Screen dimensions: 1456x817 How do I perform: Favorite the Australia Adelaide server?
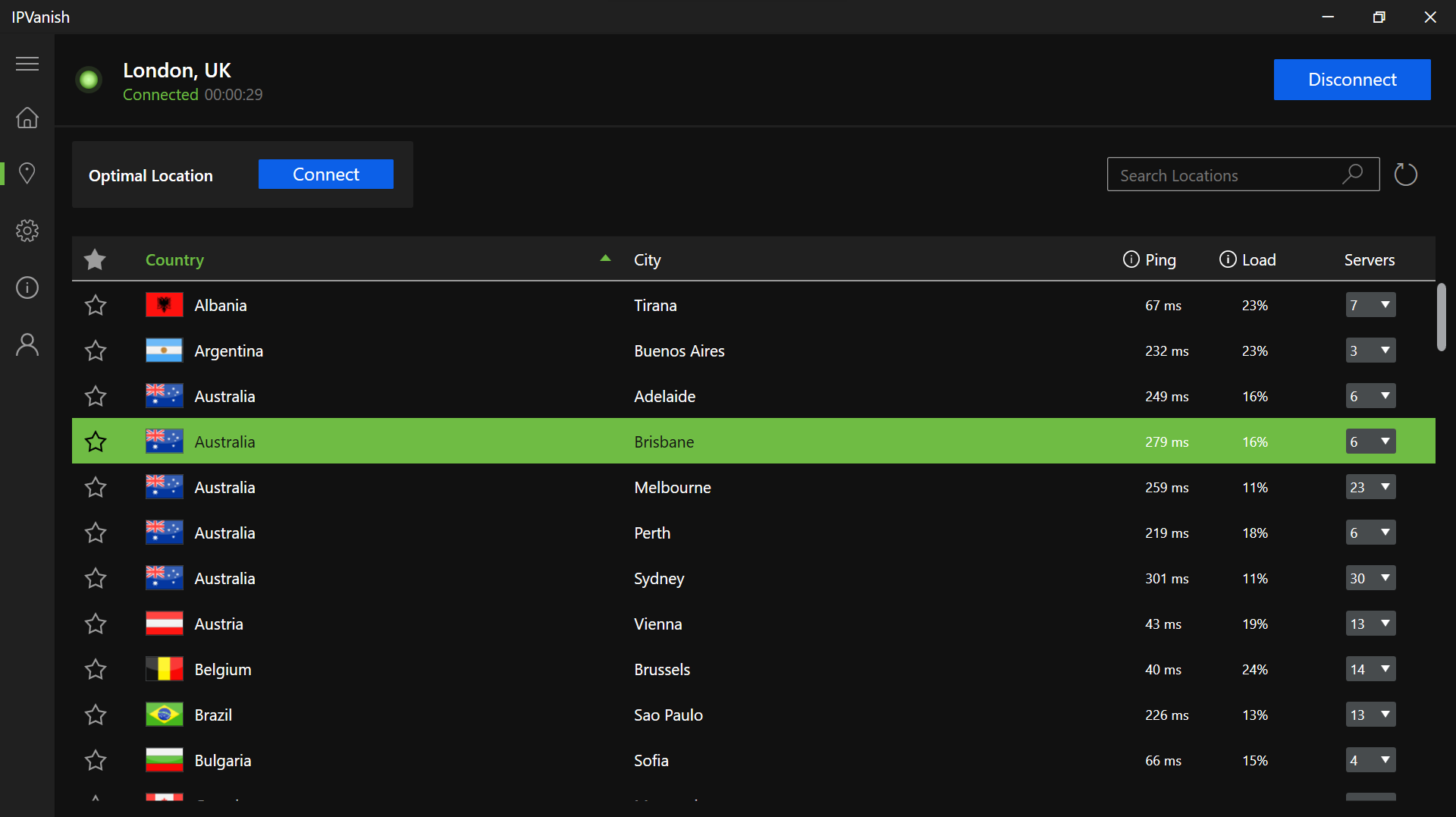[x=96, y=396]
